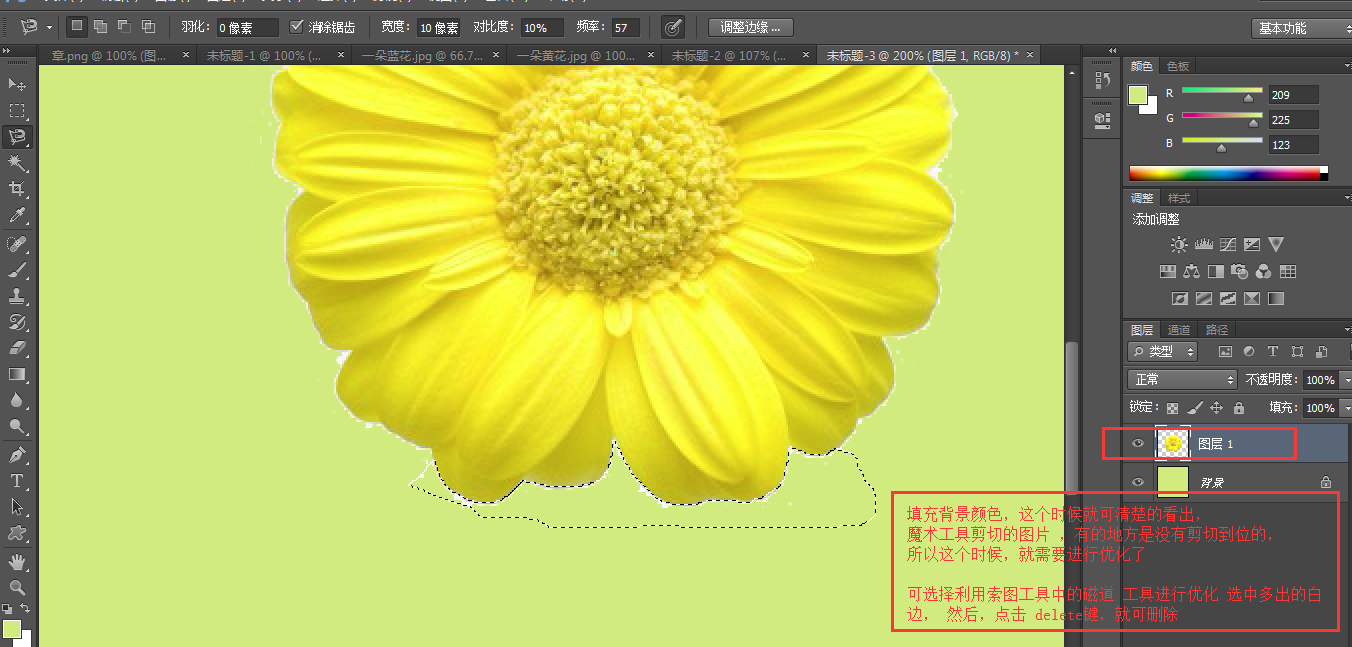Click the tablet pressure icon in options bar
This screenshot has height=647, width=1352.
673,27
